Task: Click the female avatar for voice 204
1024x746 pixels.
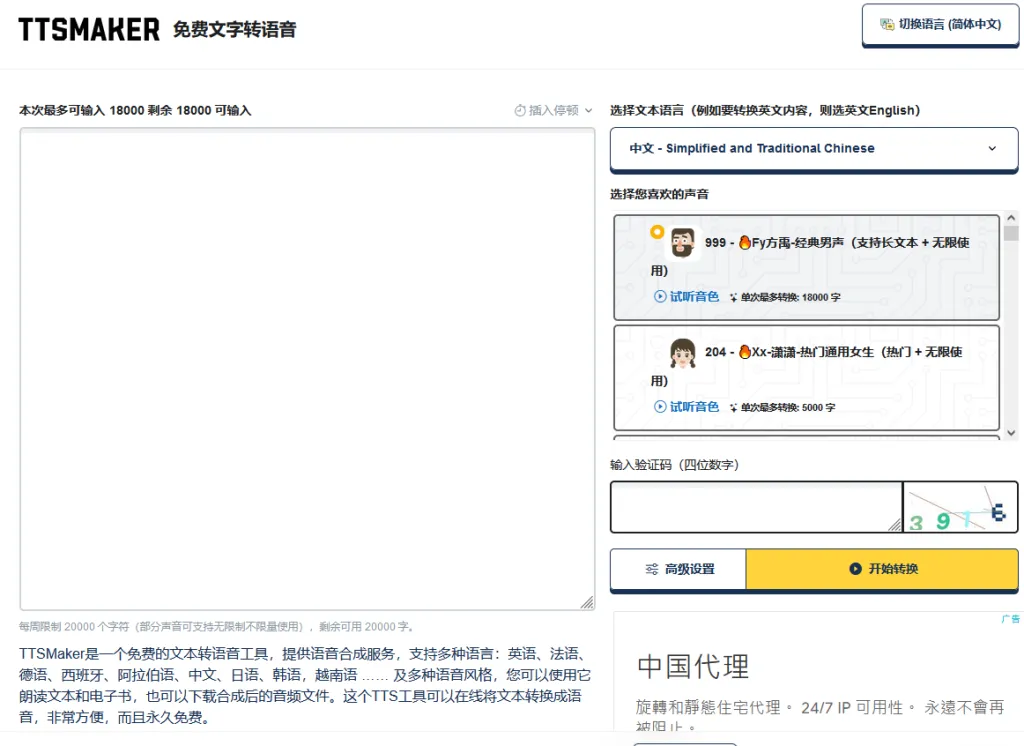Action: pyautogui.click(x=682, y=353)
